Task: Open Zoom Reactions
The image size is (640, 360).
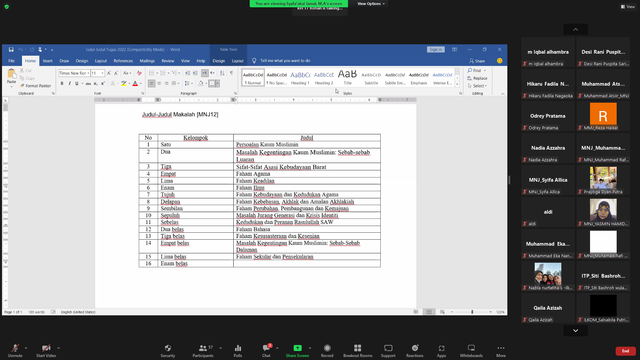Action: pos(415,350)
